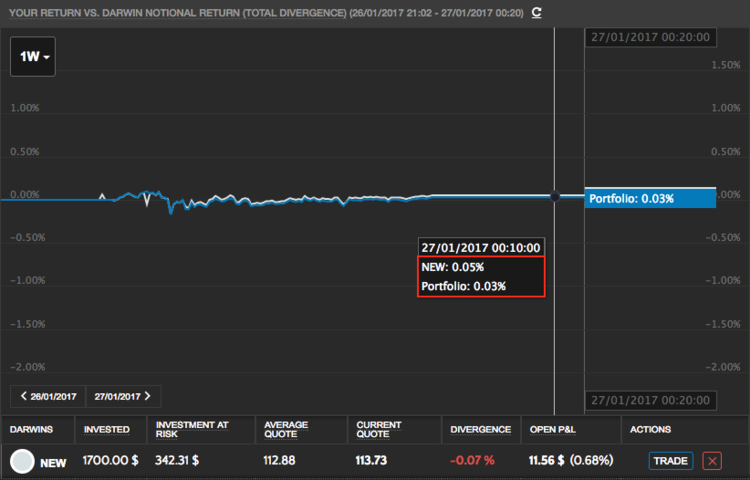Viewport: 750px width, 480px height.
Task: Click the DARWINS column header
Action: click(31, 429)
